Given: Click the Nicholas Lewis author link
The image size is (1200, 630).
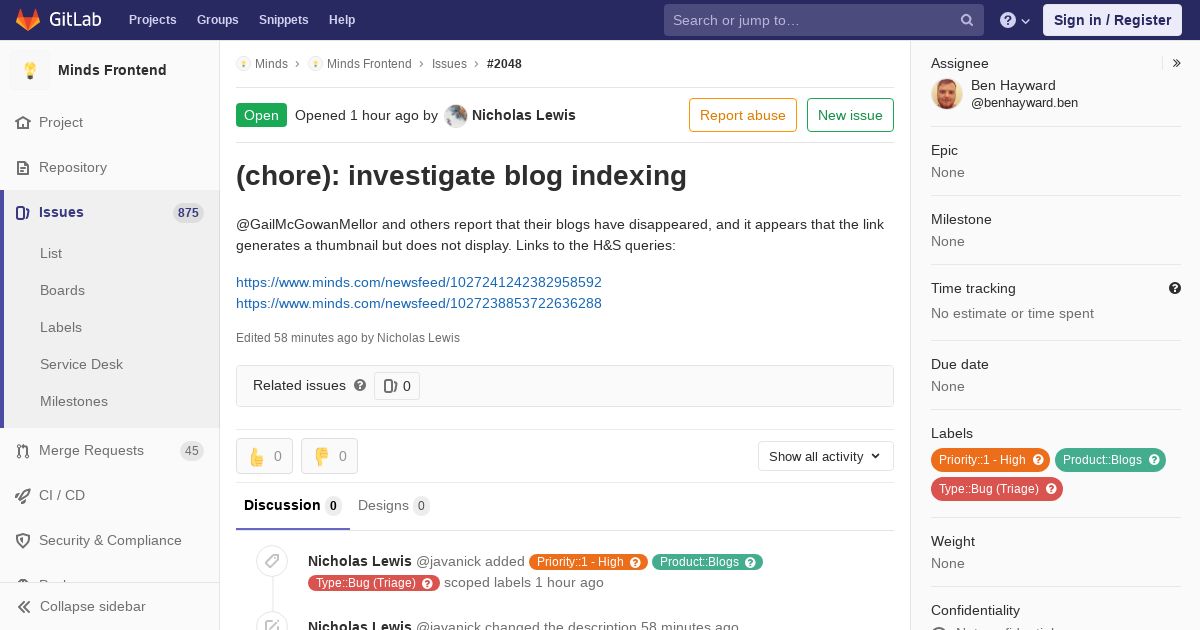Looking at the screenshot, I should (524, 115).
